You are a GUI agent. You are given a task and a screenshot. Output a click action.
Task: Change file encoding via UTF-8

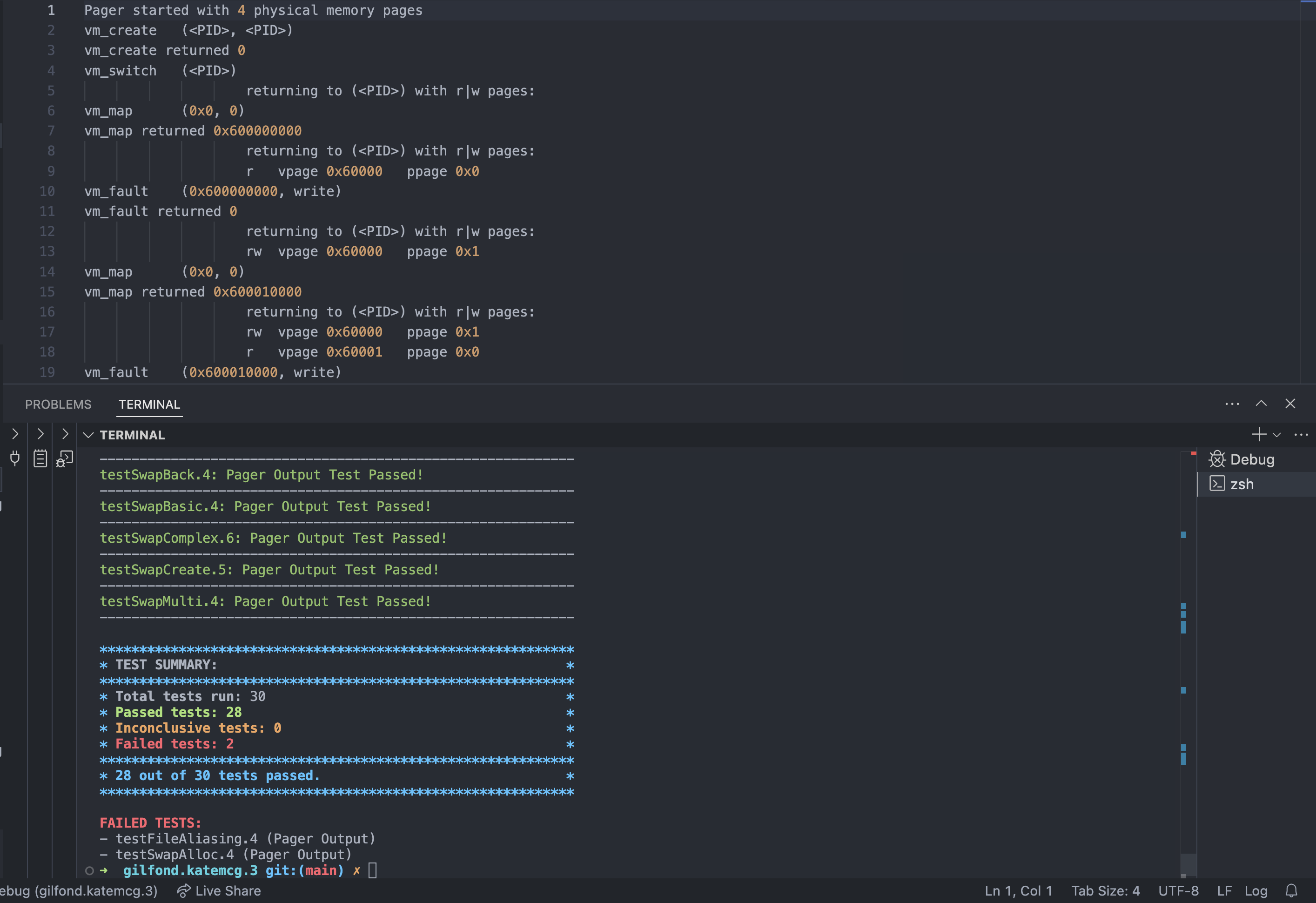(1178, 890)
